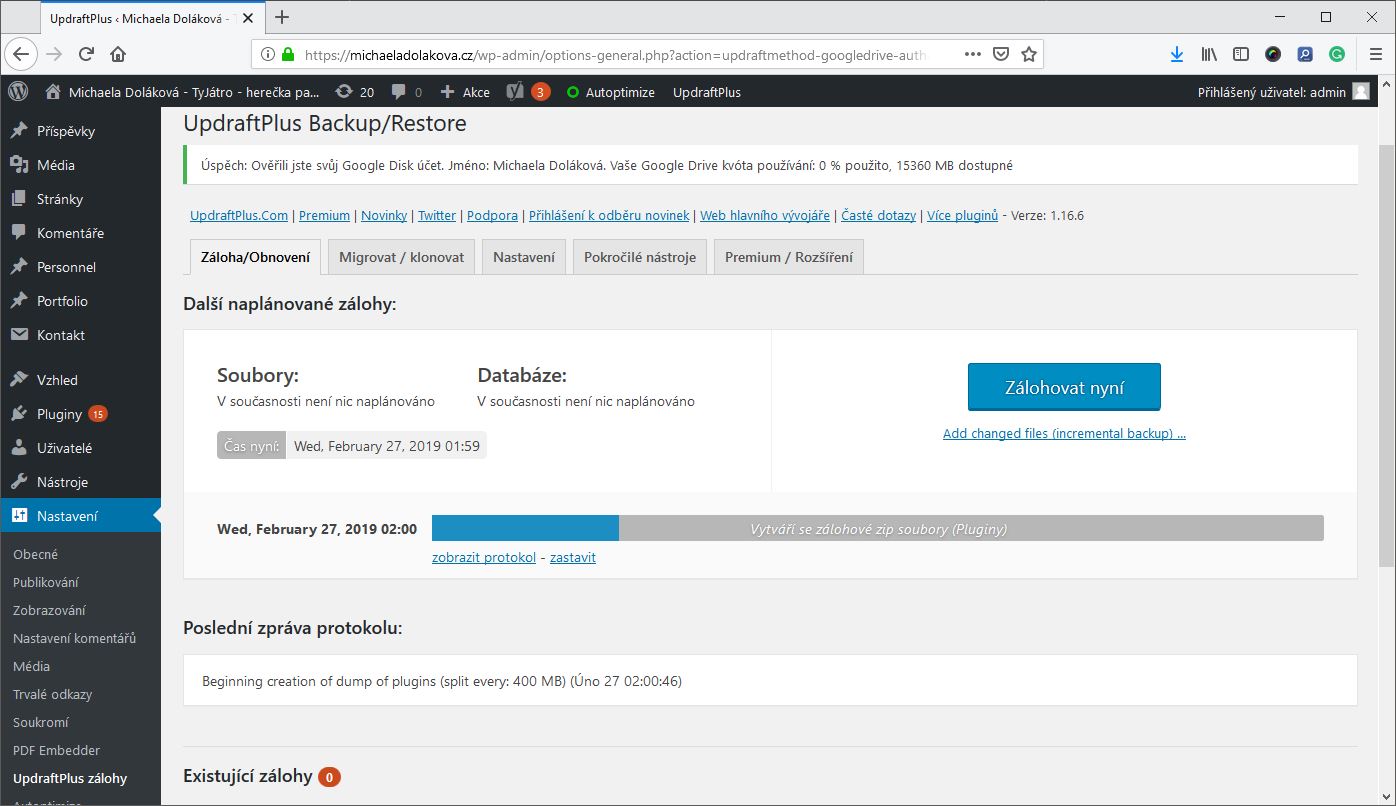Click the WordPress logo in admin bar
1396x806 pixels.
click(x=18, y=92)
